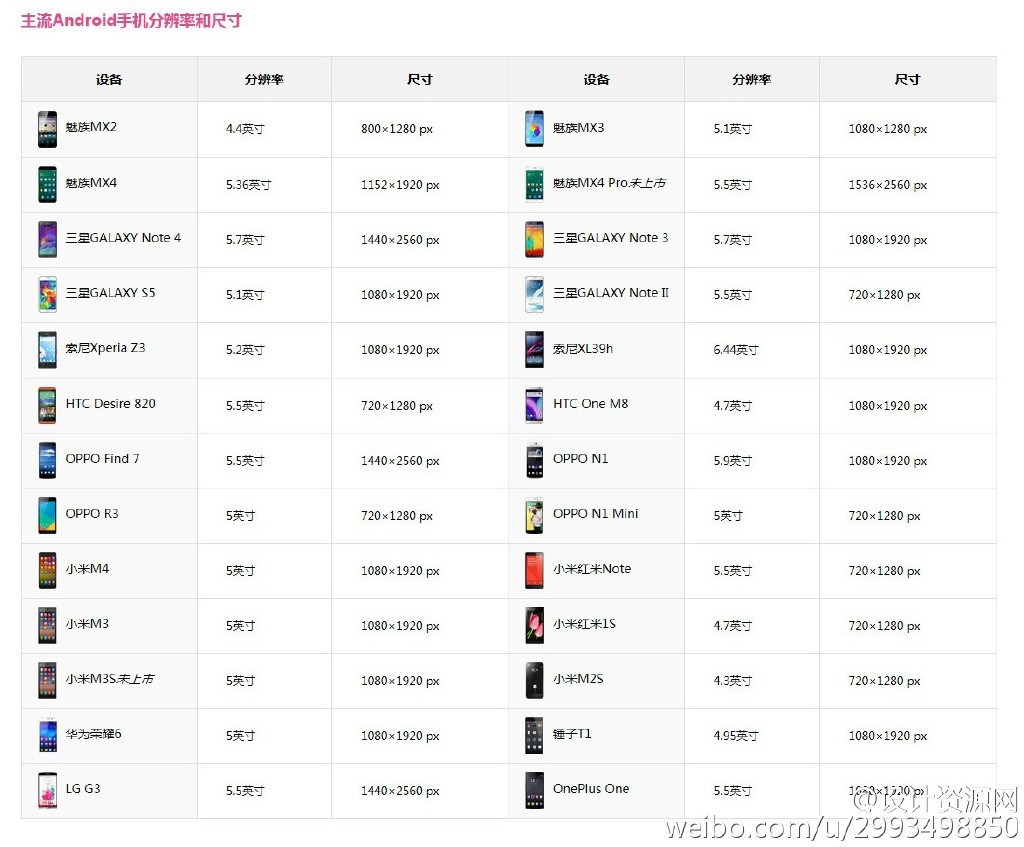The width and height of the screenshot is (1024, 847).
Task: Click the device name text 魅族MX4 Pro未上市
Action: pos(609,183)
